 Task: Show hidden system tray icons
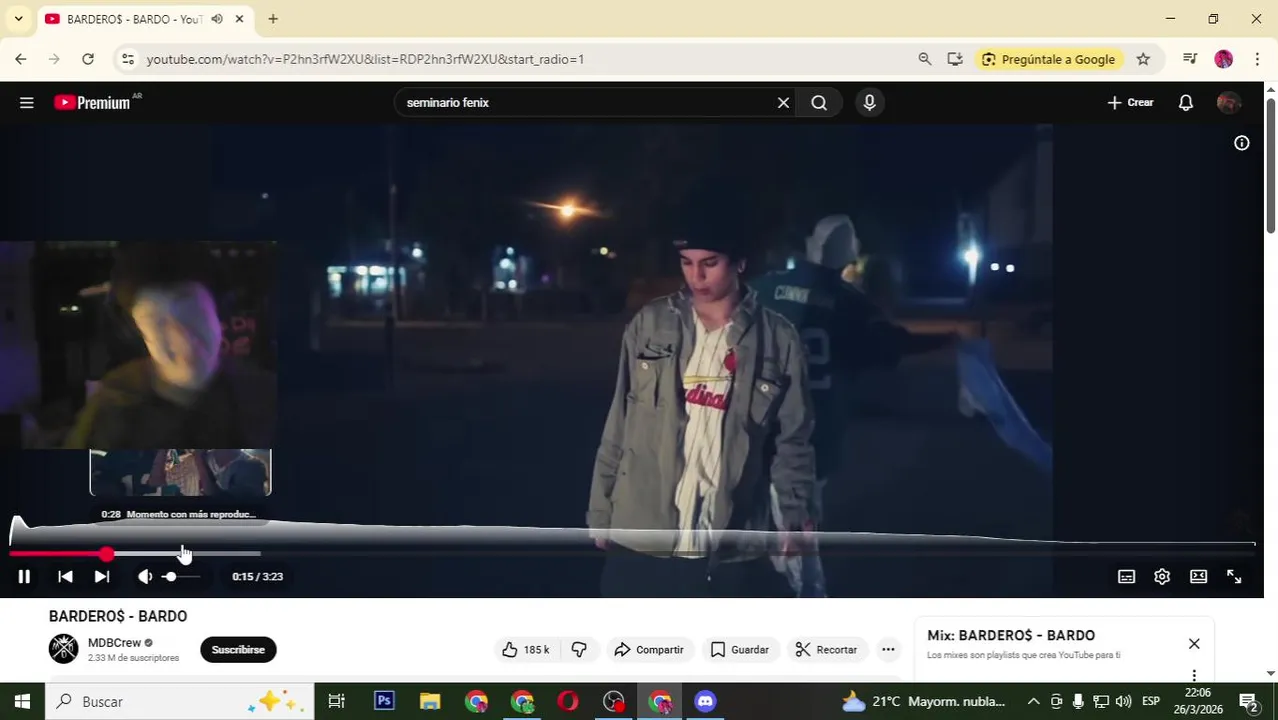1033,701
